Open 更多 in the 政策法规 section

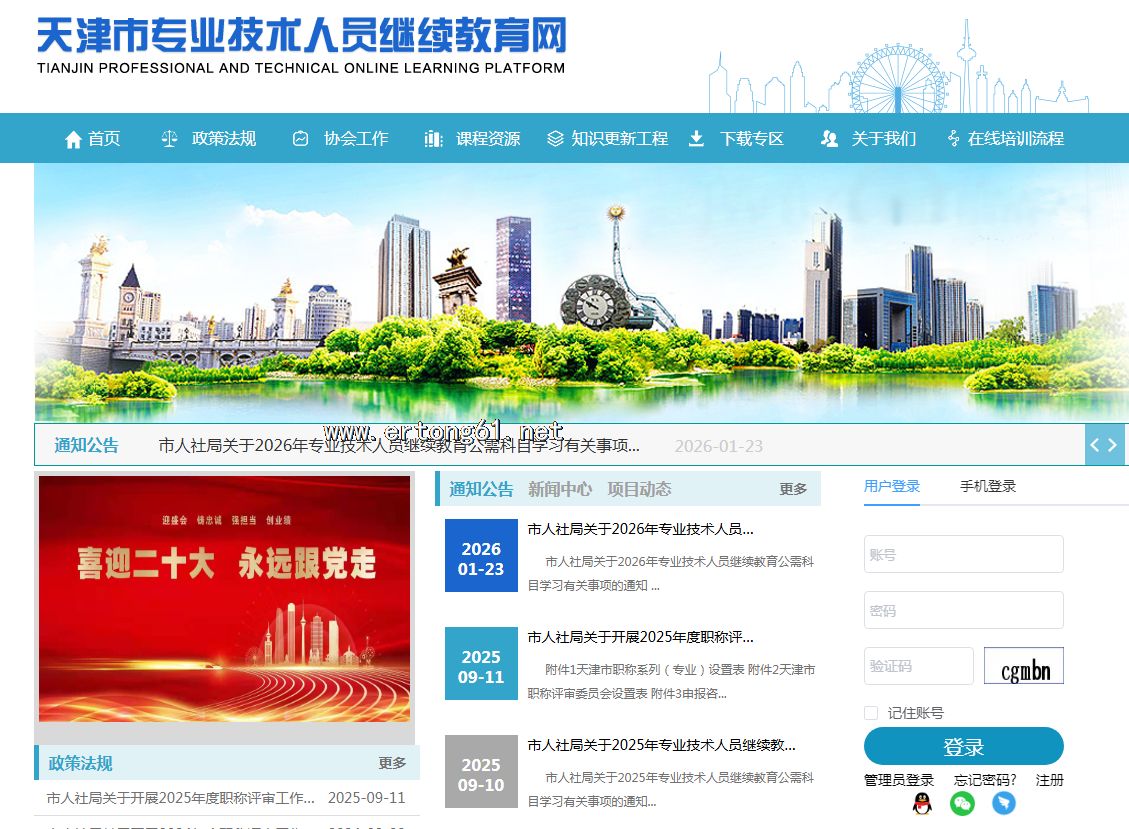392,763
